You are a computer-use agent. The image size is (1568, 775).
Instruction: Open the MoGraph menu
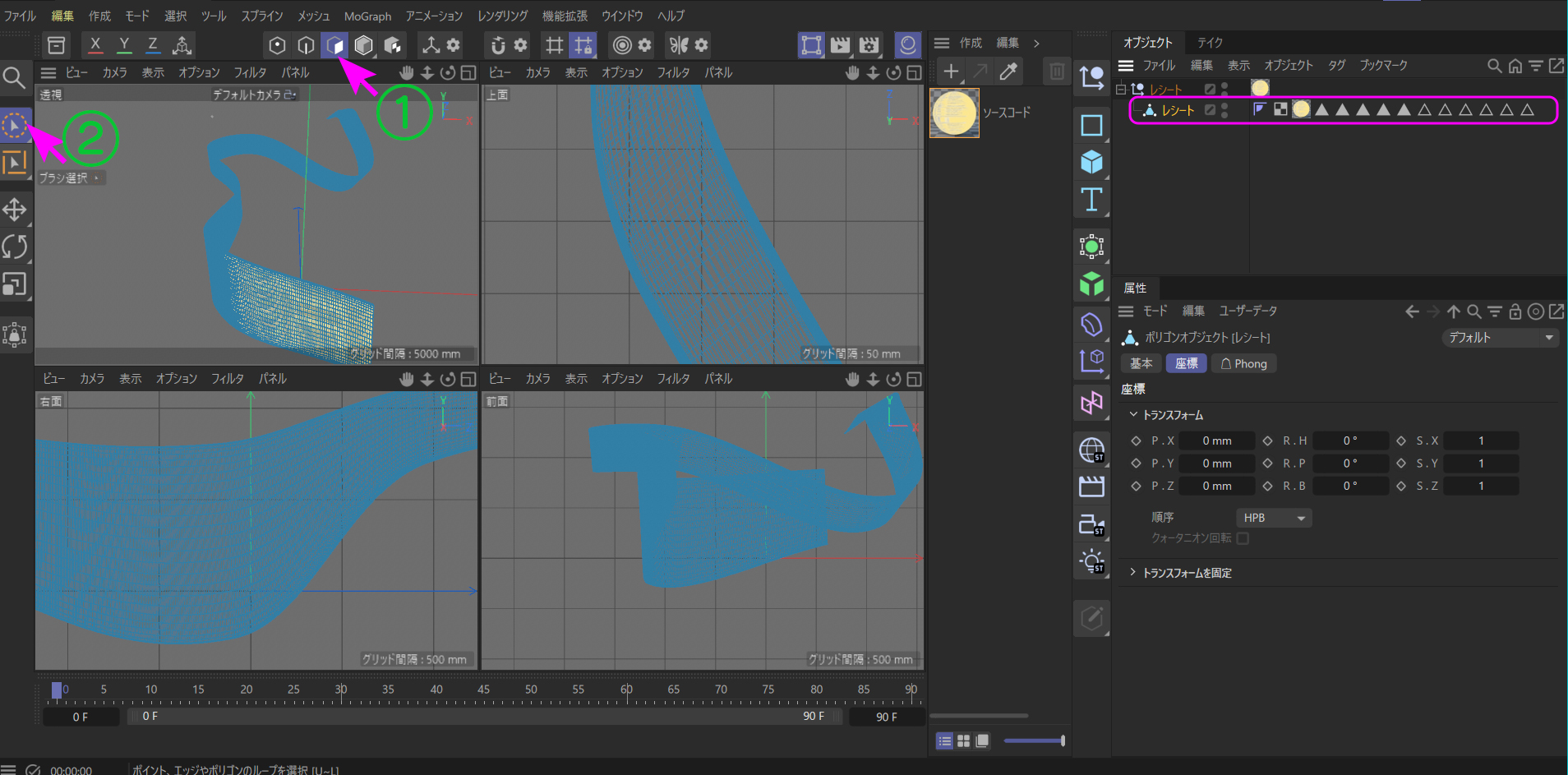pos(367,16)
